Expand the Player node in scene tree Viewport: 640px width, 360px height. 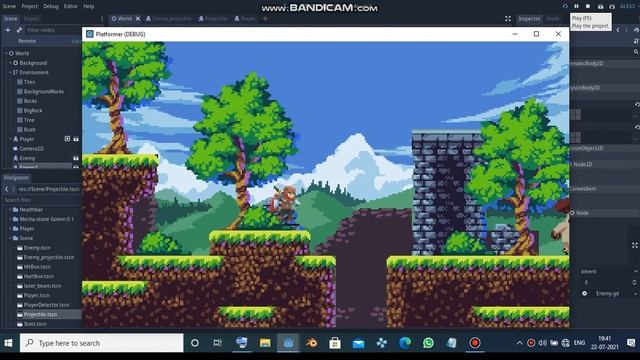tap(10, 139)
